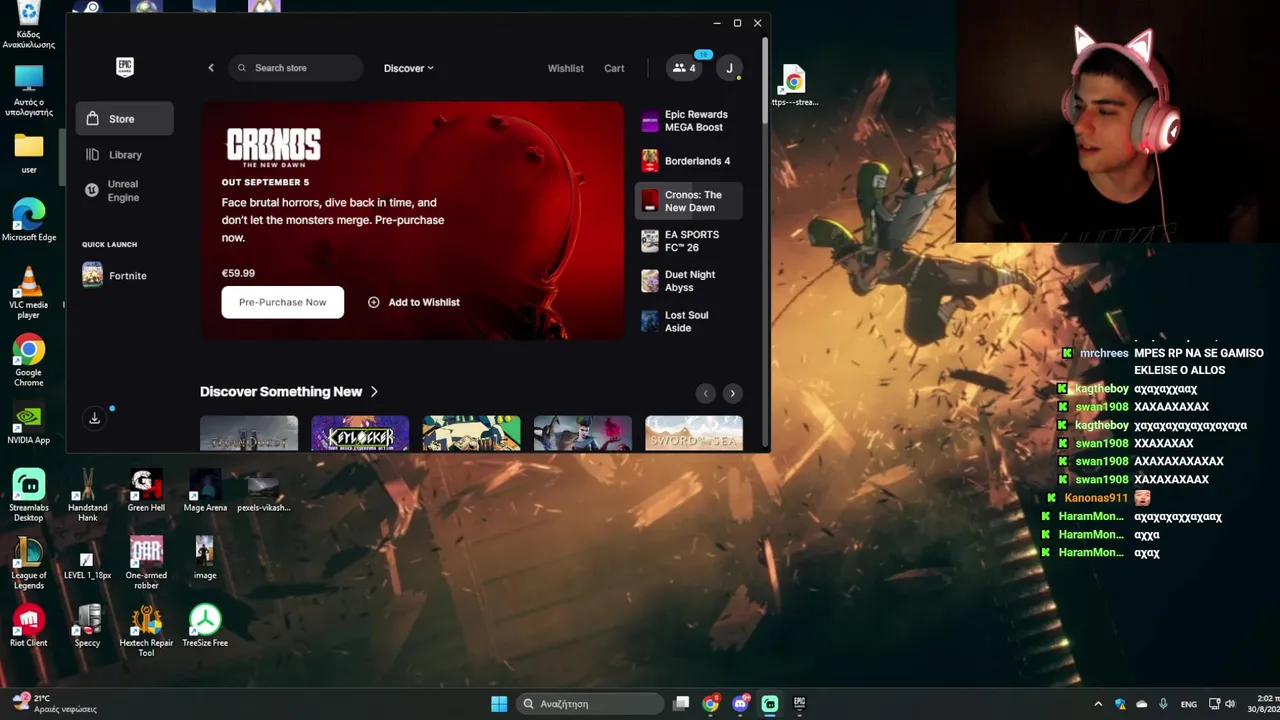Click the Google Chrome desktop icon
Screen dimensions: 1280x720
pyautogui.click(x=29, y=360)
